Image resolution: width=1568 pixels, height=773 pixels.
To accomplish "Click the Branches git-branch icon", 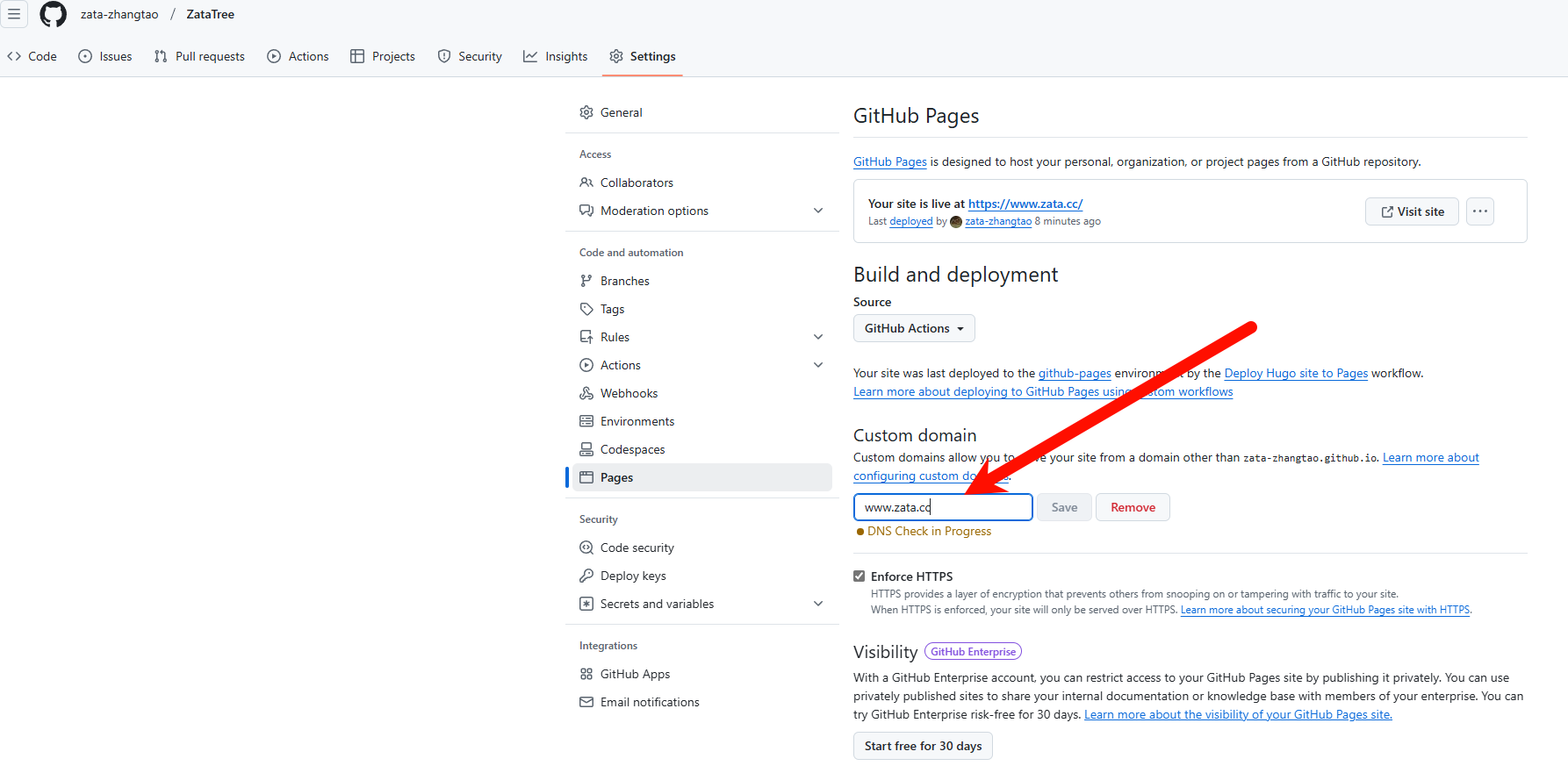I will tap(586, 281).
